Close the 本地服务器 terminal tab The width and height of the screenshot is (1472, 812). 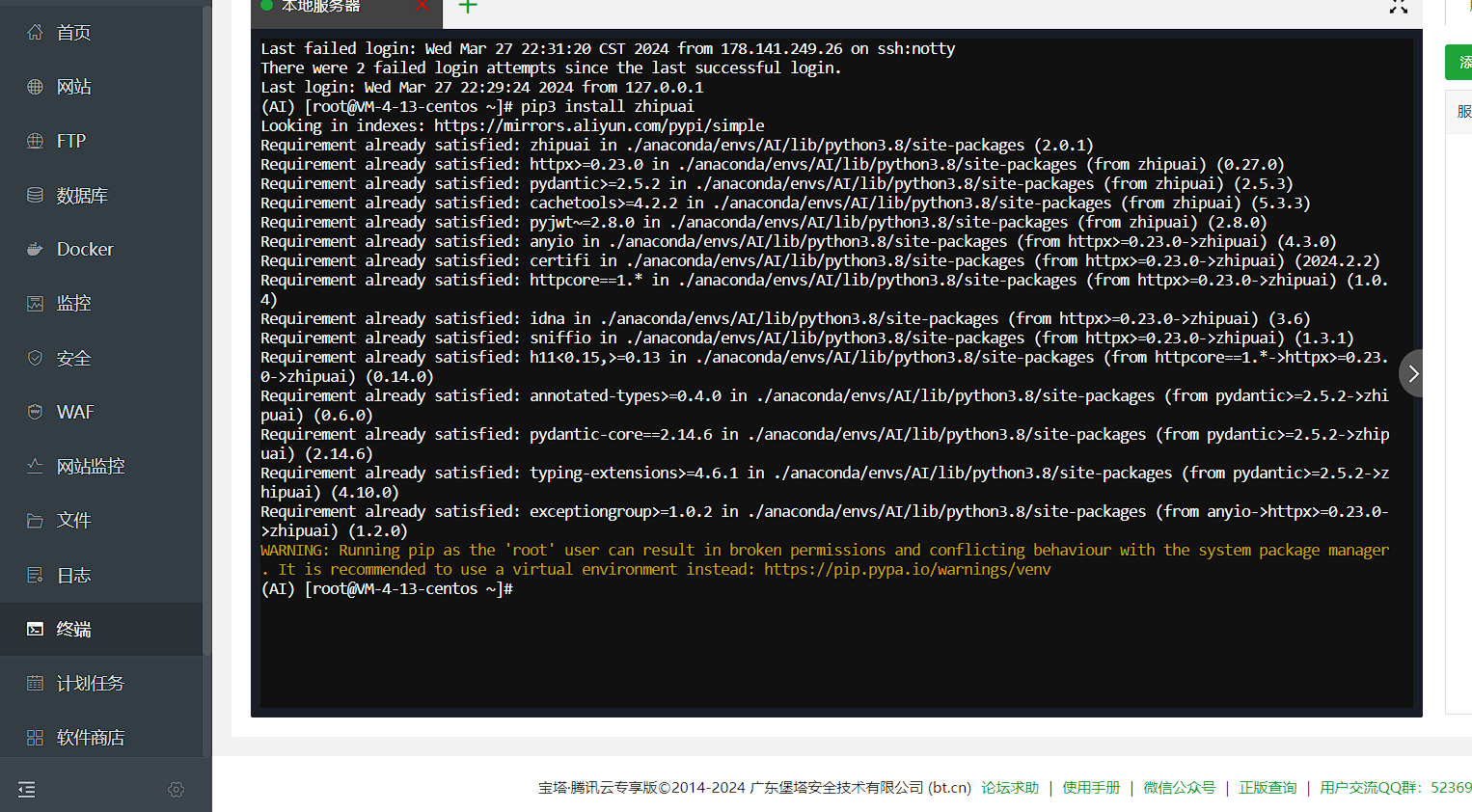coord(423,6)
